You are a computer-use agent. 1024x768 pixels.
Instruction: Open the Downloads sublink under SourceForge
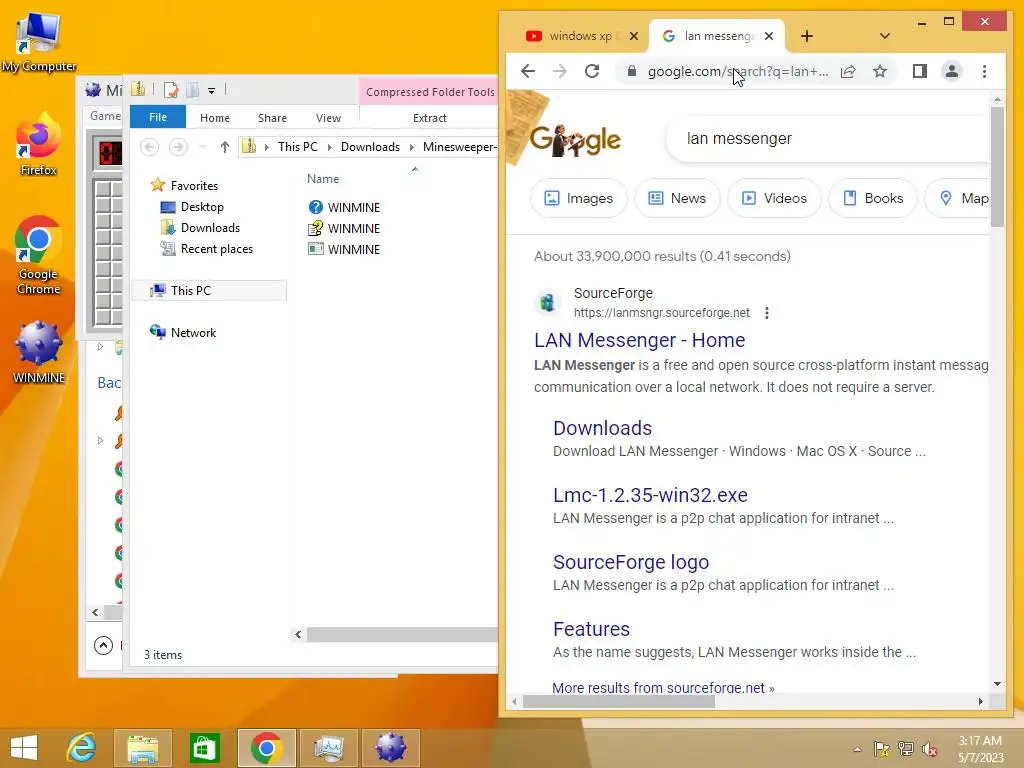pos(602,428)
